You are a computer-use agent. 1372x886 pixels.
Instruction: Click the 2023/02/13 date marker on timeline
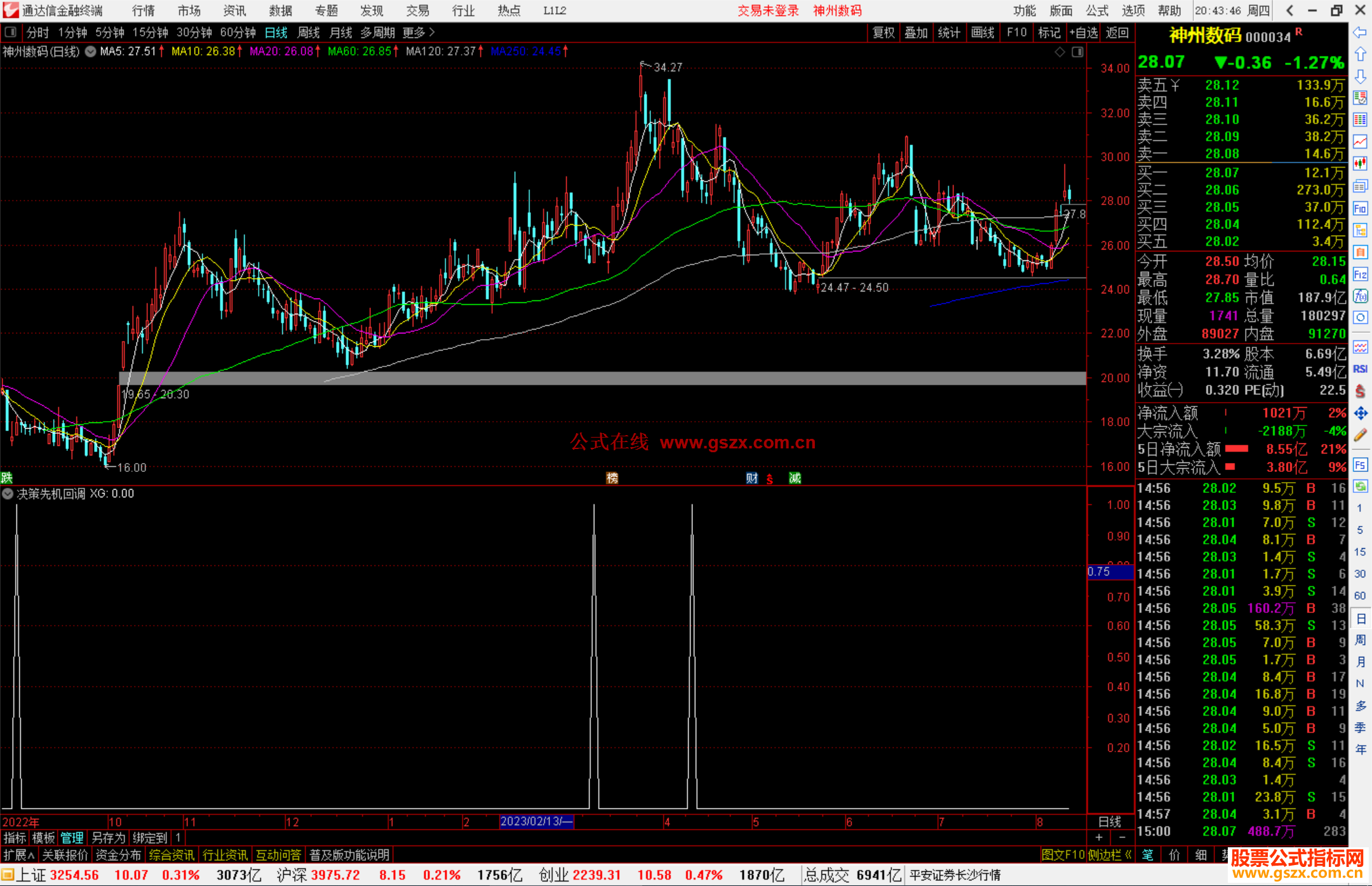coord(537,821)
